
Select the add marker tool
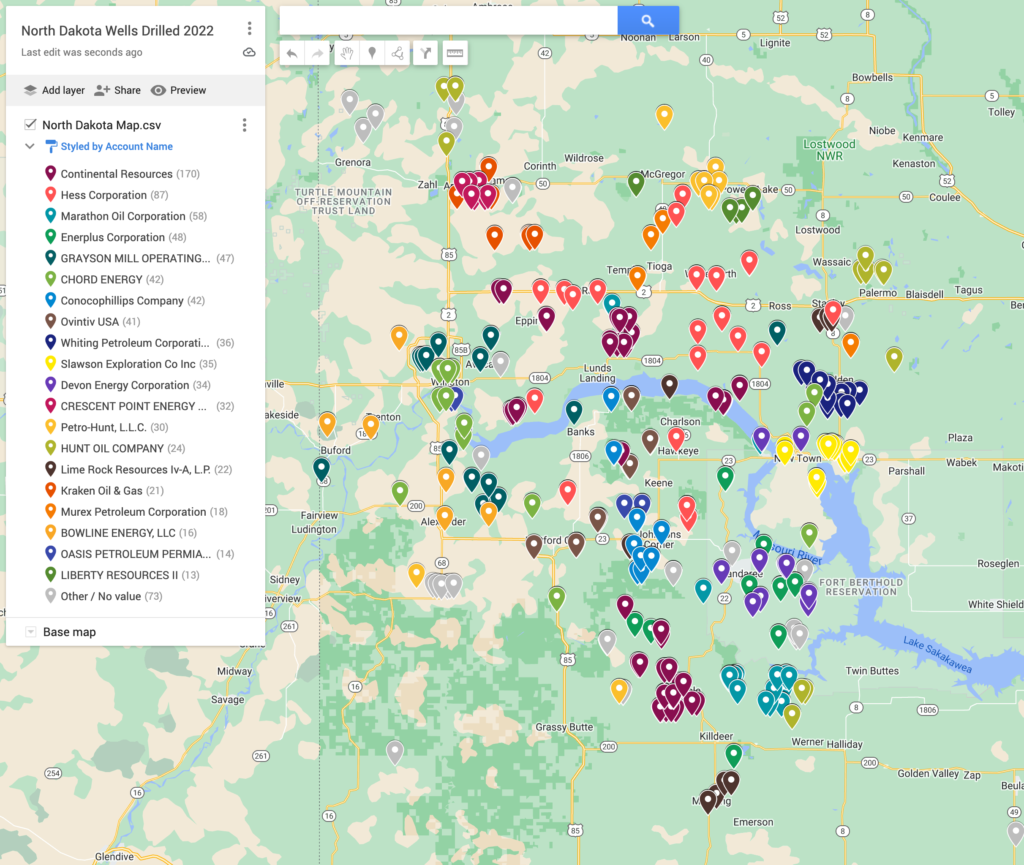372,54
